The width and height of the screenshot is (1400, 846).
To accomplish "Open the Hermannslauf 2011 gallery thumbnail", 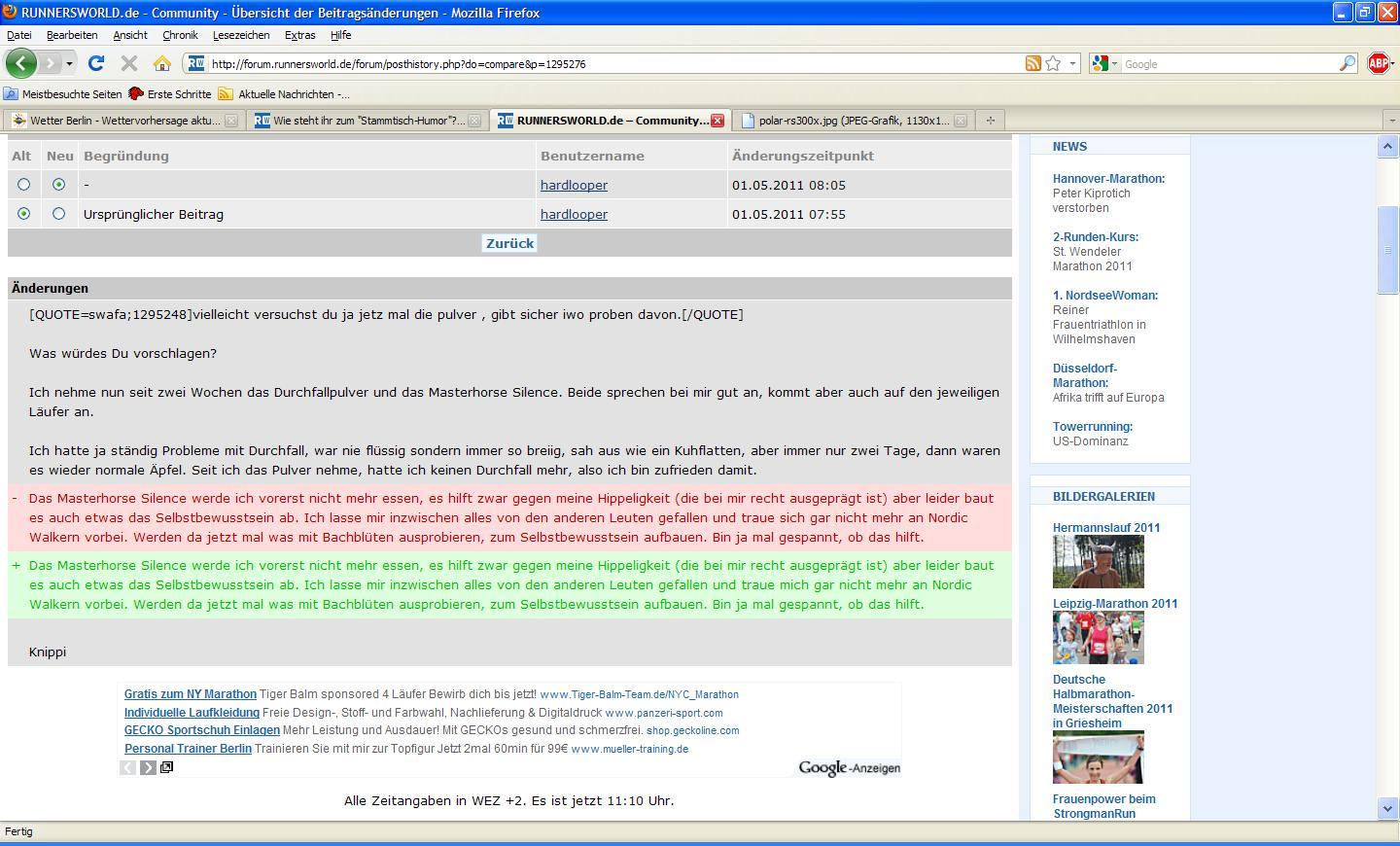I will 1099,561.
